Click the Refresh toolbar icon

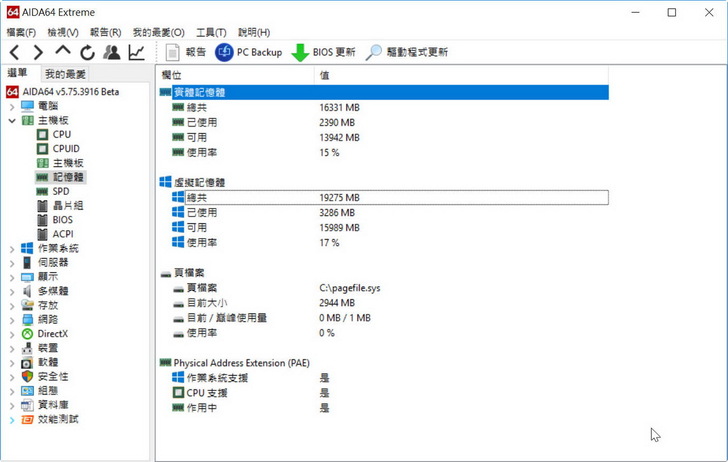pyautogui.click(x=87, y=52)
